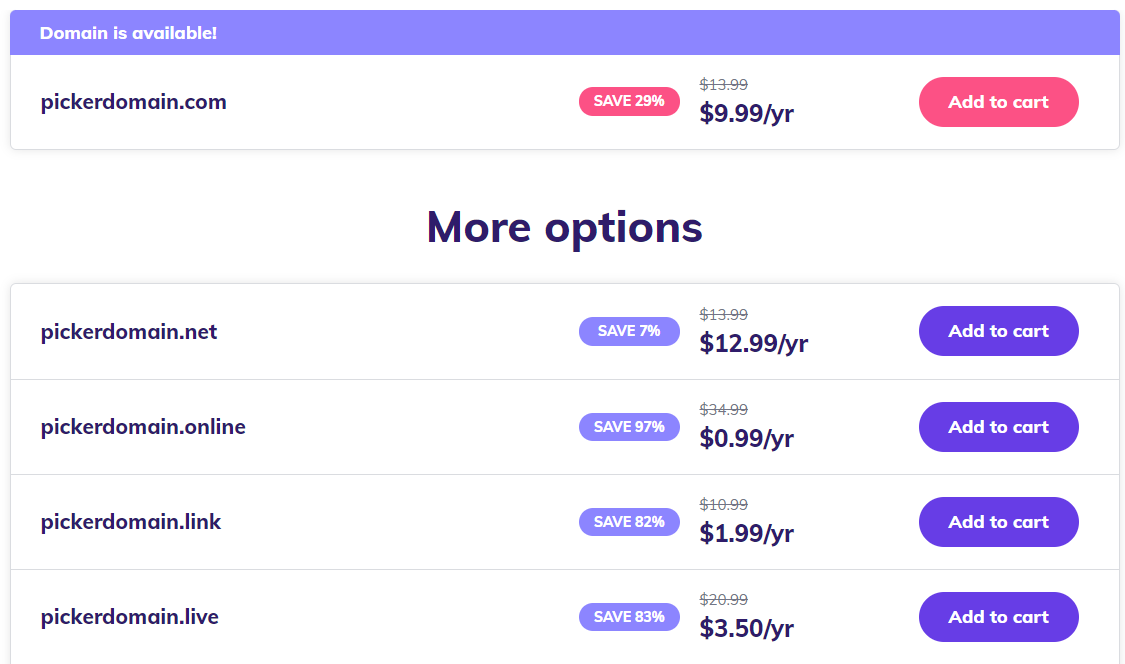
Task: Add pickerdomain.com to cart
Action: [x=998, y=102]
